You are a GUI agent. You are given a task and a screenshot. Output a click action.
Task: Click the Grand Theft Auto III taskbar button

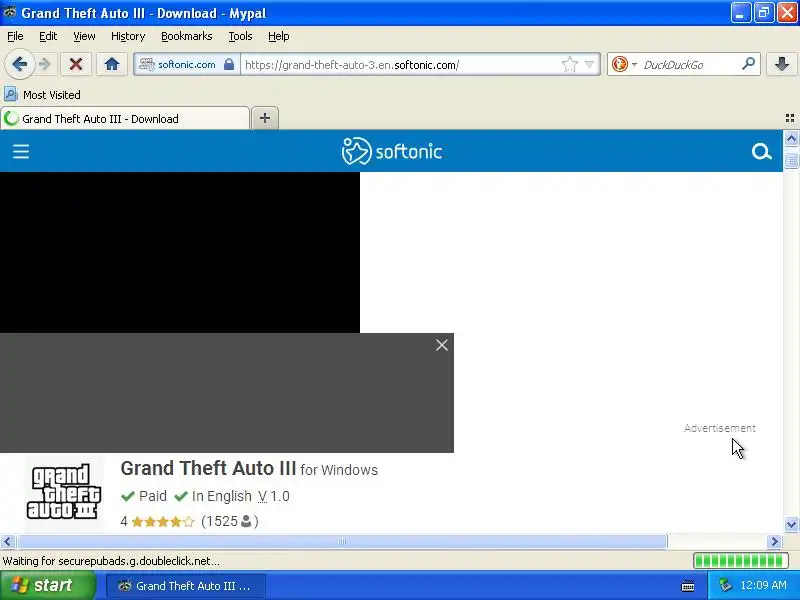tap(186, 586)
